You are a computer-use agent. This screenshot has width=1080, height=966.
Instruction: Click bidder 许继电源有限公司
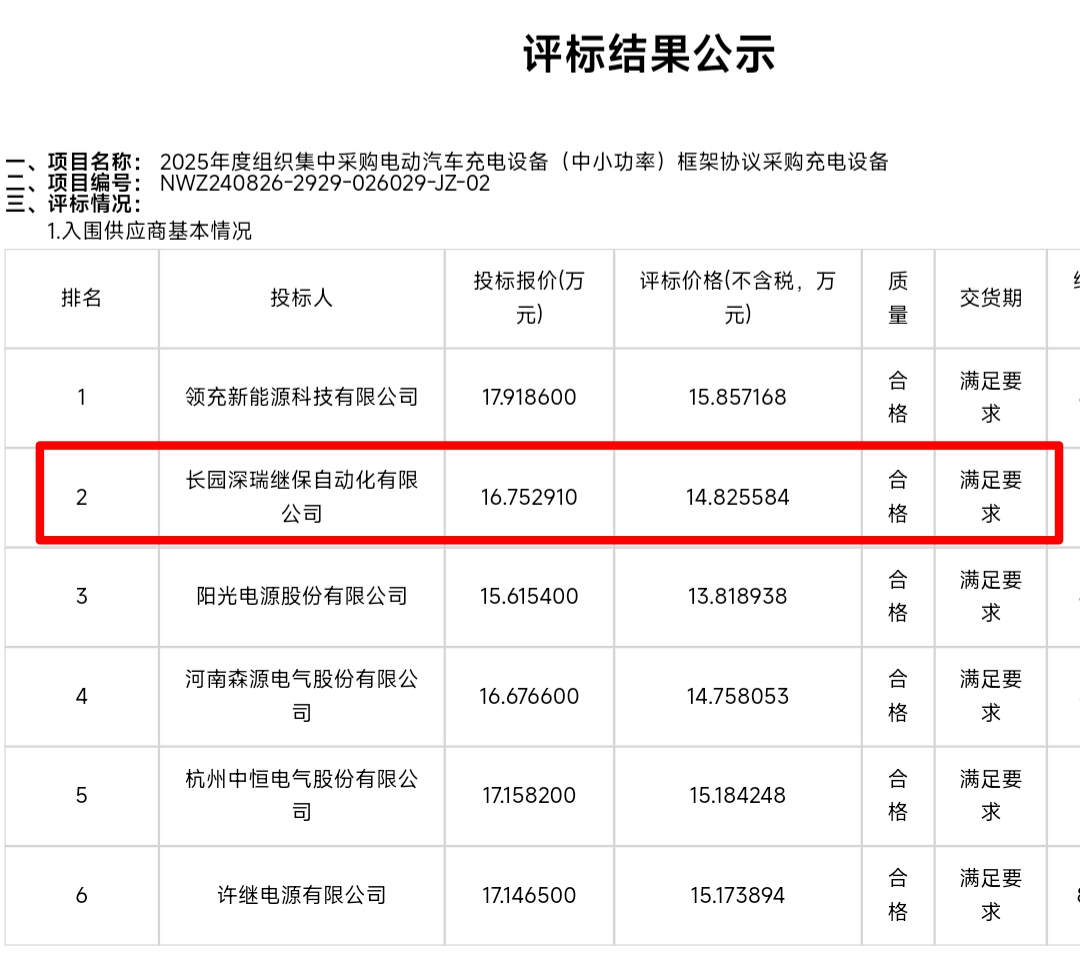(x=302, y=896)
